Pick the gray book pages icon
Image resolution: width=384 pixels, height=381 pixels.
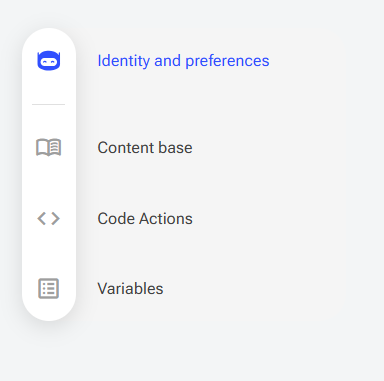[49, 148]
